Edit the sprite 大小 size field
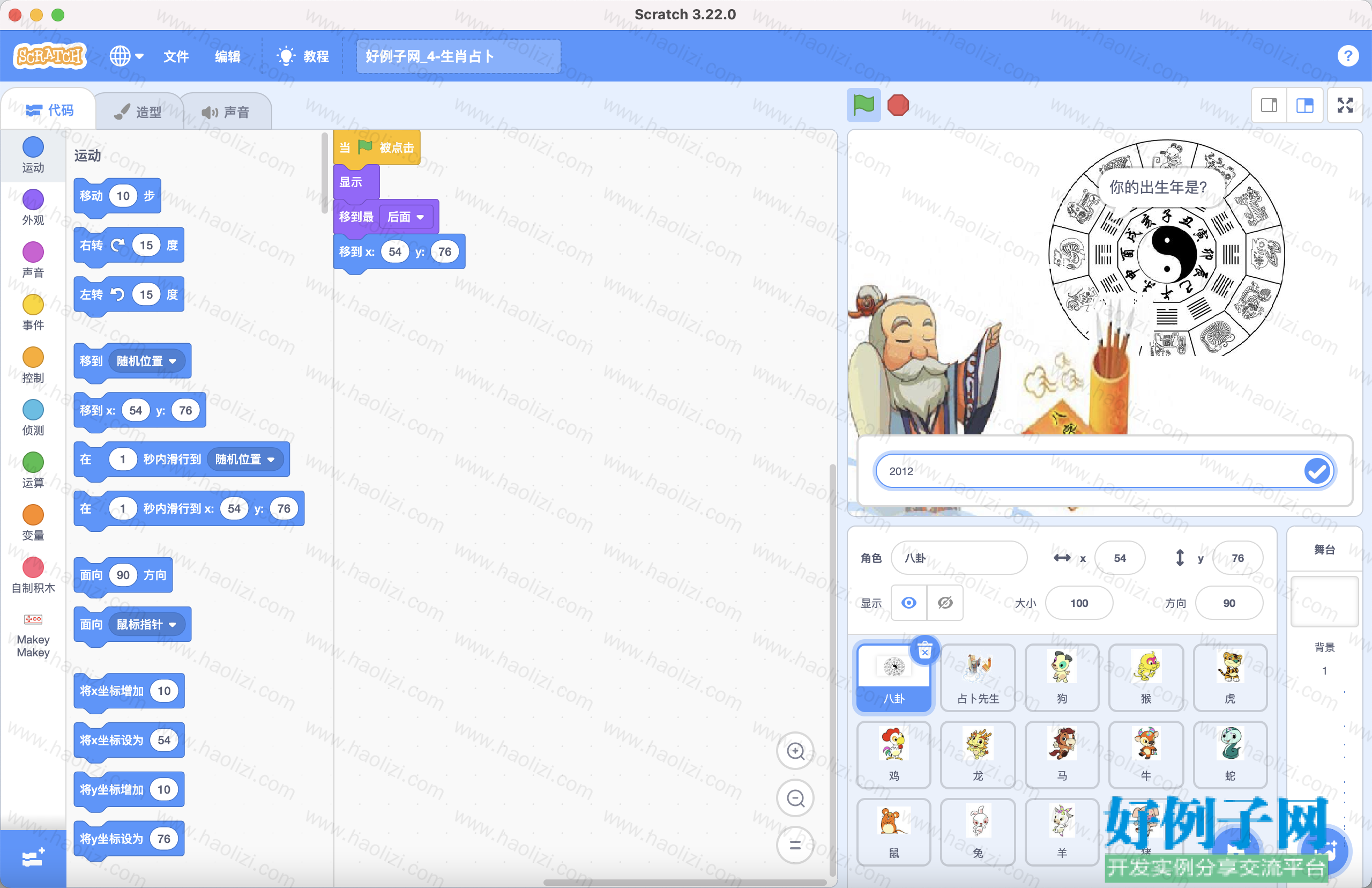Image resolution: width=1372 pixels, height=888 pixels. coord(1079,603)
